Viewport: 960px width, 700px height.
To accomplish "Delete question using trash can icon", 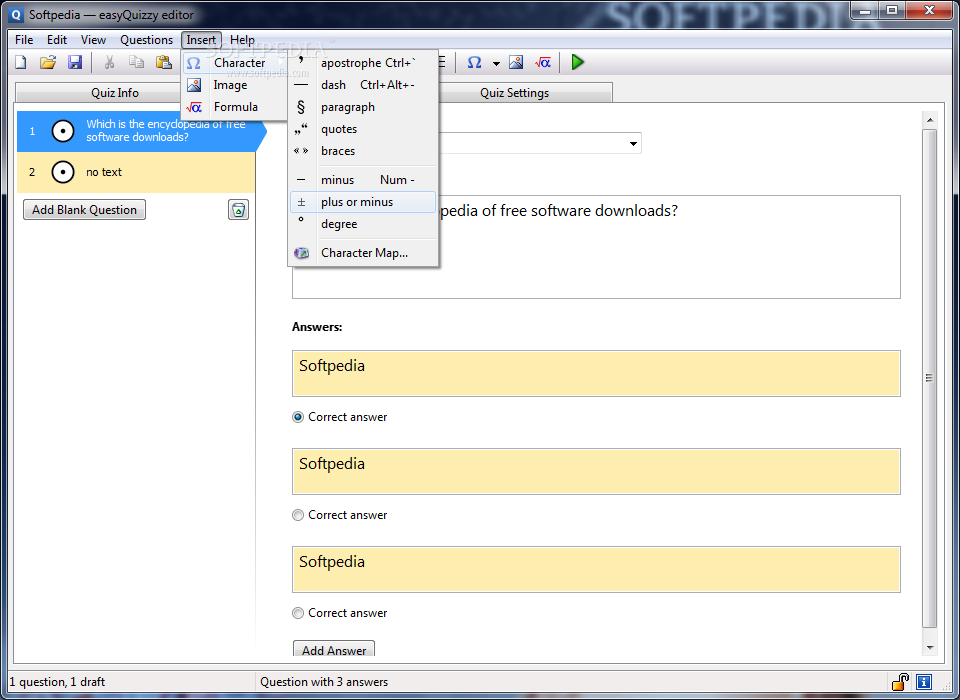I will click(x=238, y=210).
